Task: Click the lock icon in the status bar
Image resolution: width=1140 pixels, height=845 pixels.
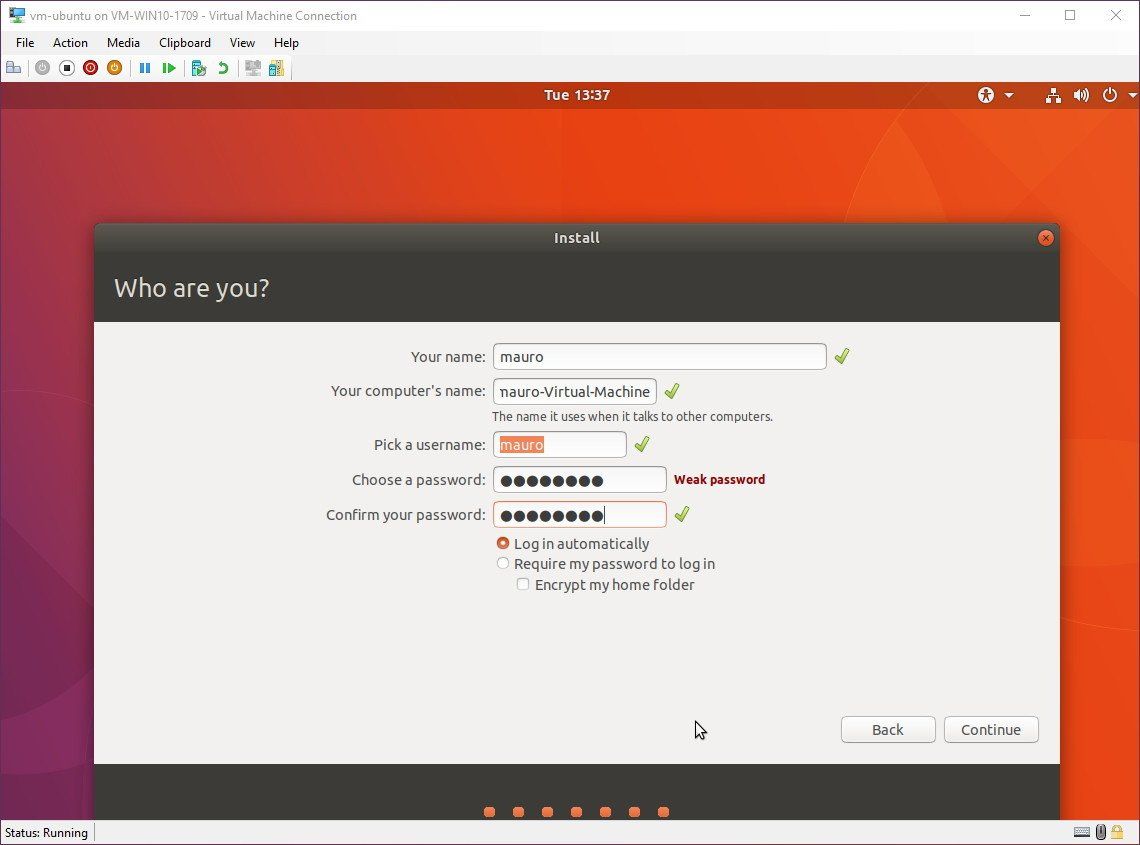Action: (1117, 833)
